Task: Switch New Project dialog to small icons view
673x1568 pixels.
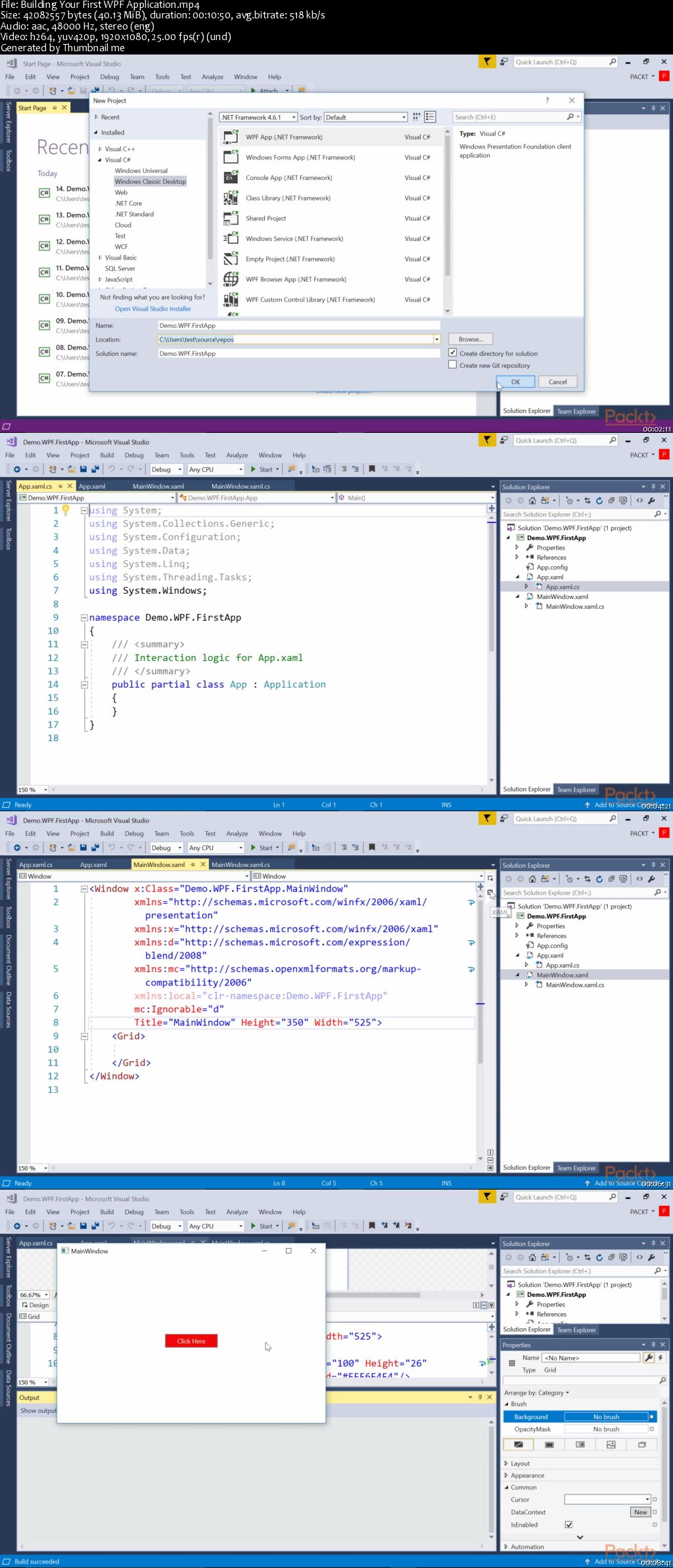Action: tap(416, 117)
